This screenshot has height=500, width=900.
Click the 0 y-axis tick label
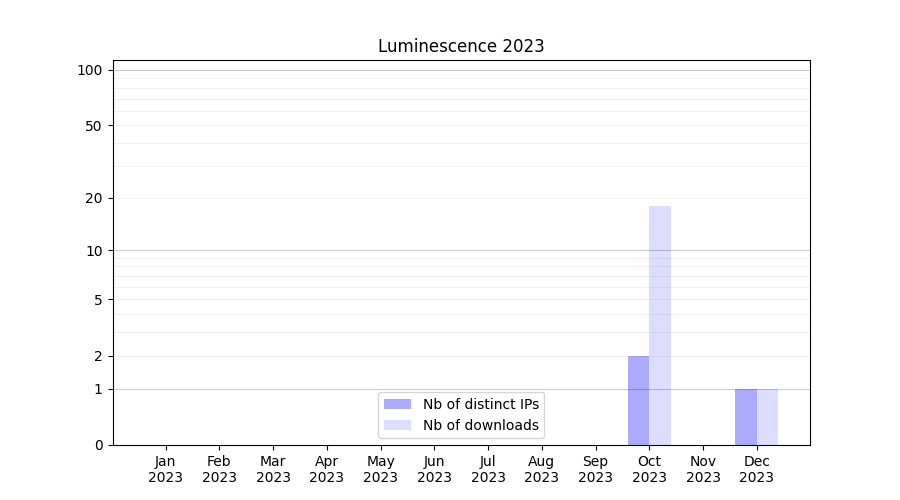(x=98, y=445)
